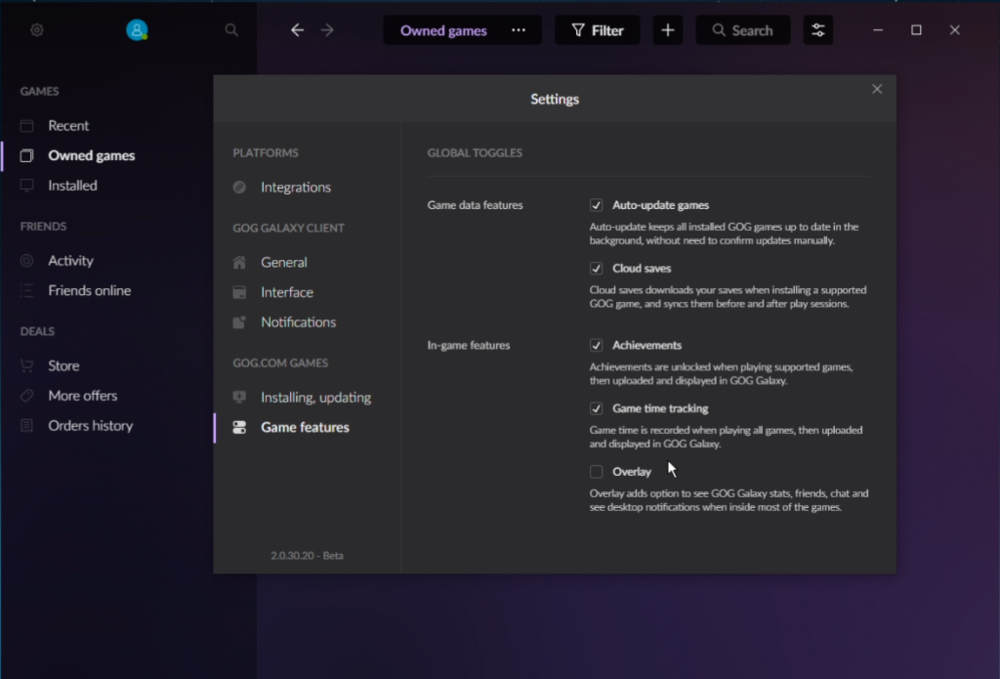
Task: Go back with the left arrow
Action: point(297,30)
